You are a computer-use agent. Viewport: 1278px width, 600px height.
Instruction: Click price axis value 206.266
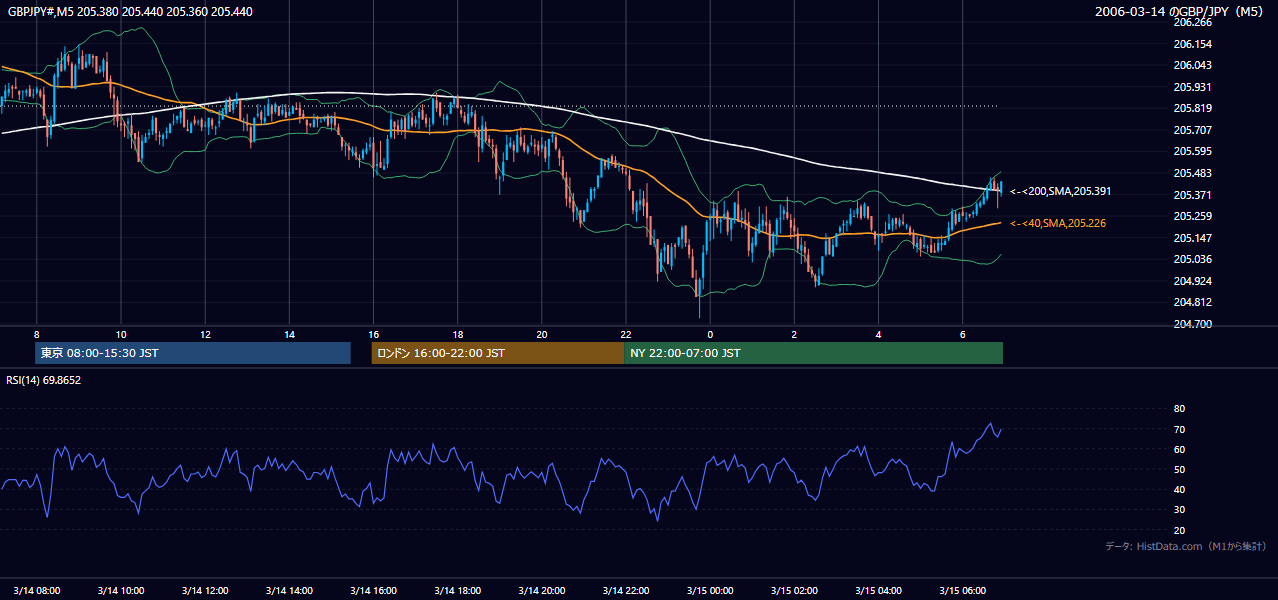click(x=1192, y=22)
